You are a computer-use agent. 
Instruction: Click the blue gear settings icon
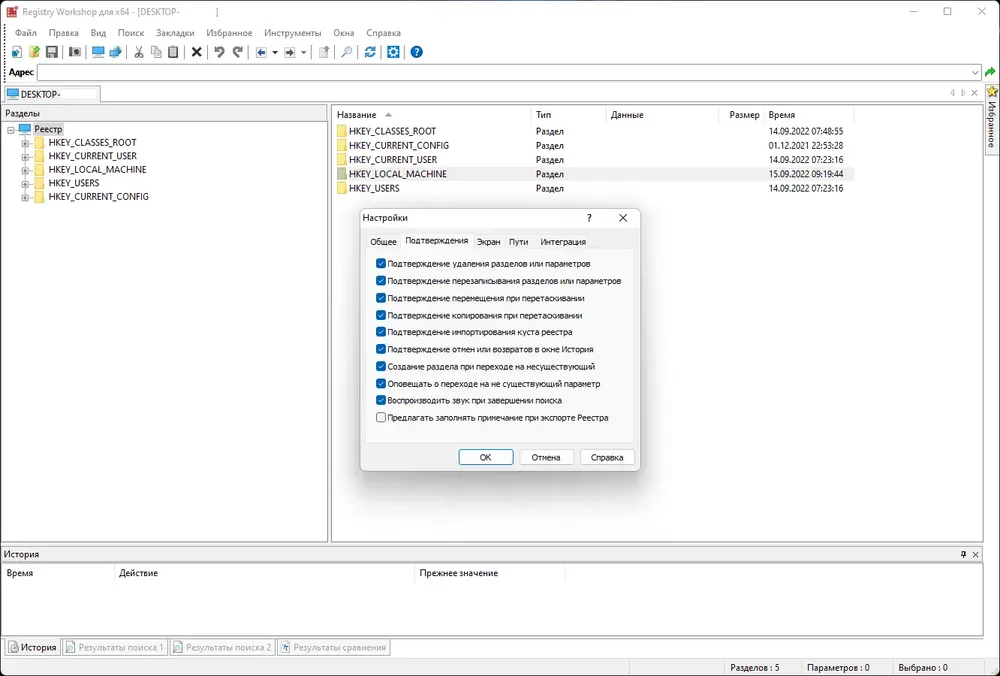[393, 52]
